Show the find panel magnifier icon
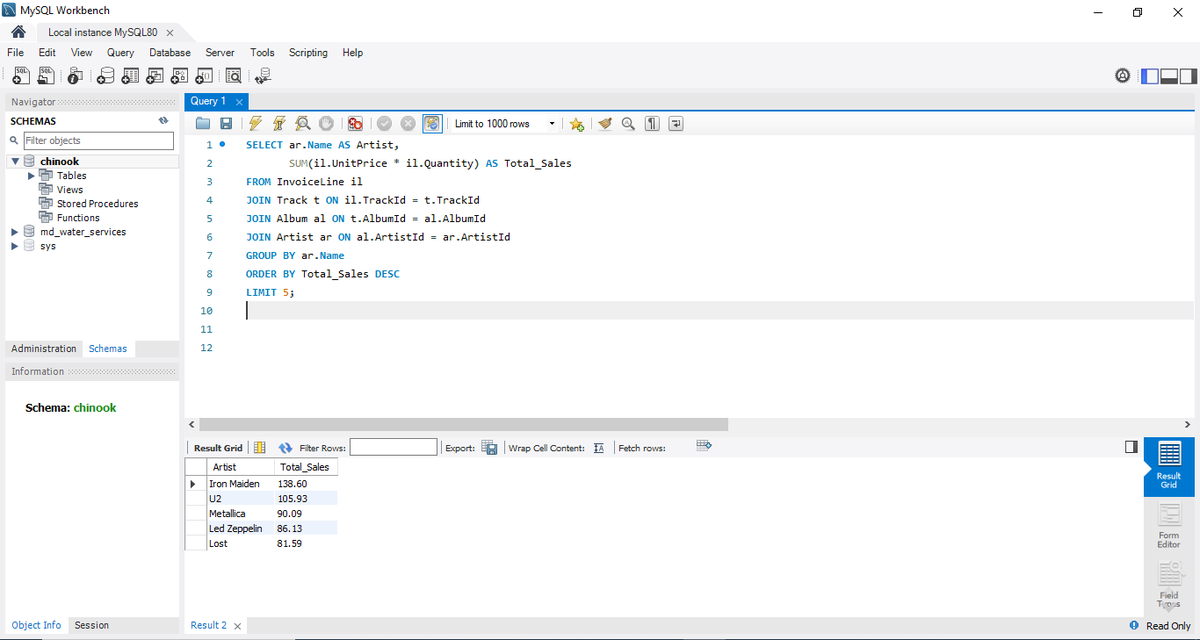 628,124
